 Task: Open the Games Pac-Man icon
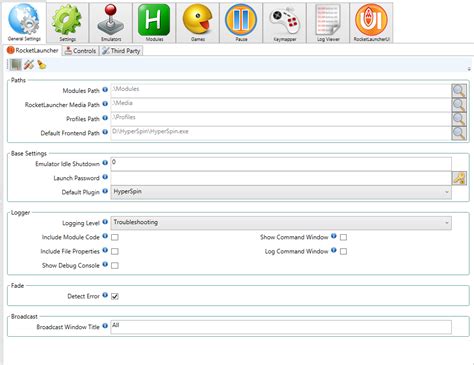pyautogui.click(x=198, y=23)
